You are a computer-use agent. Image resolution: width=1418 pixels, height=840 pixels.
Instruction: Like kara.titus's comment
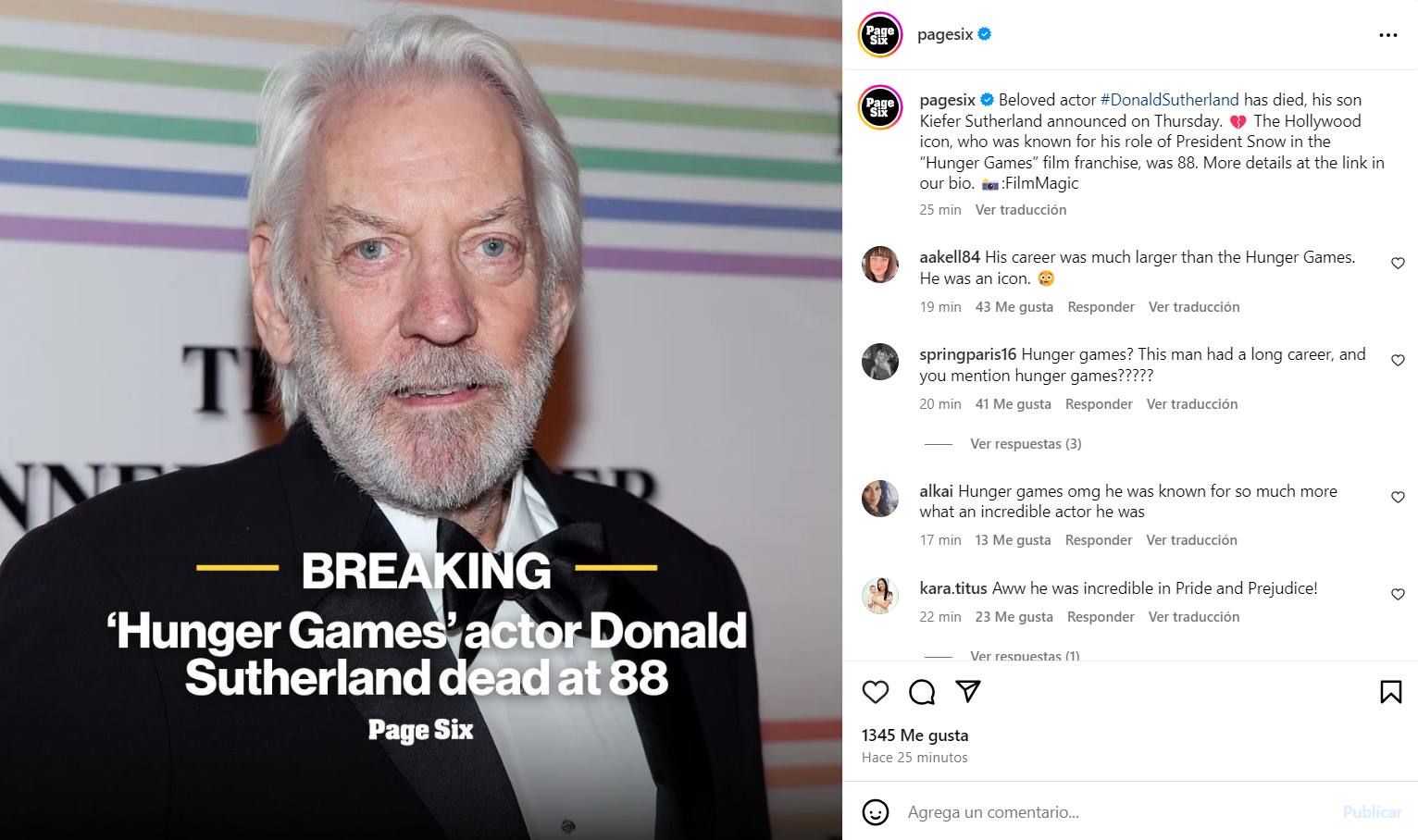click(x=1398, y=595)
